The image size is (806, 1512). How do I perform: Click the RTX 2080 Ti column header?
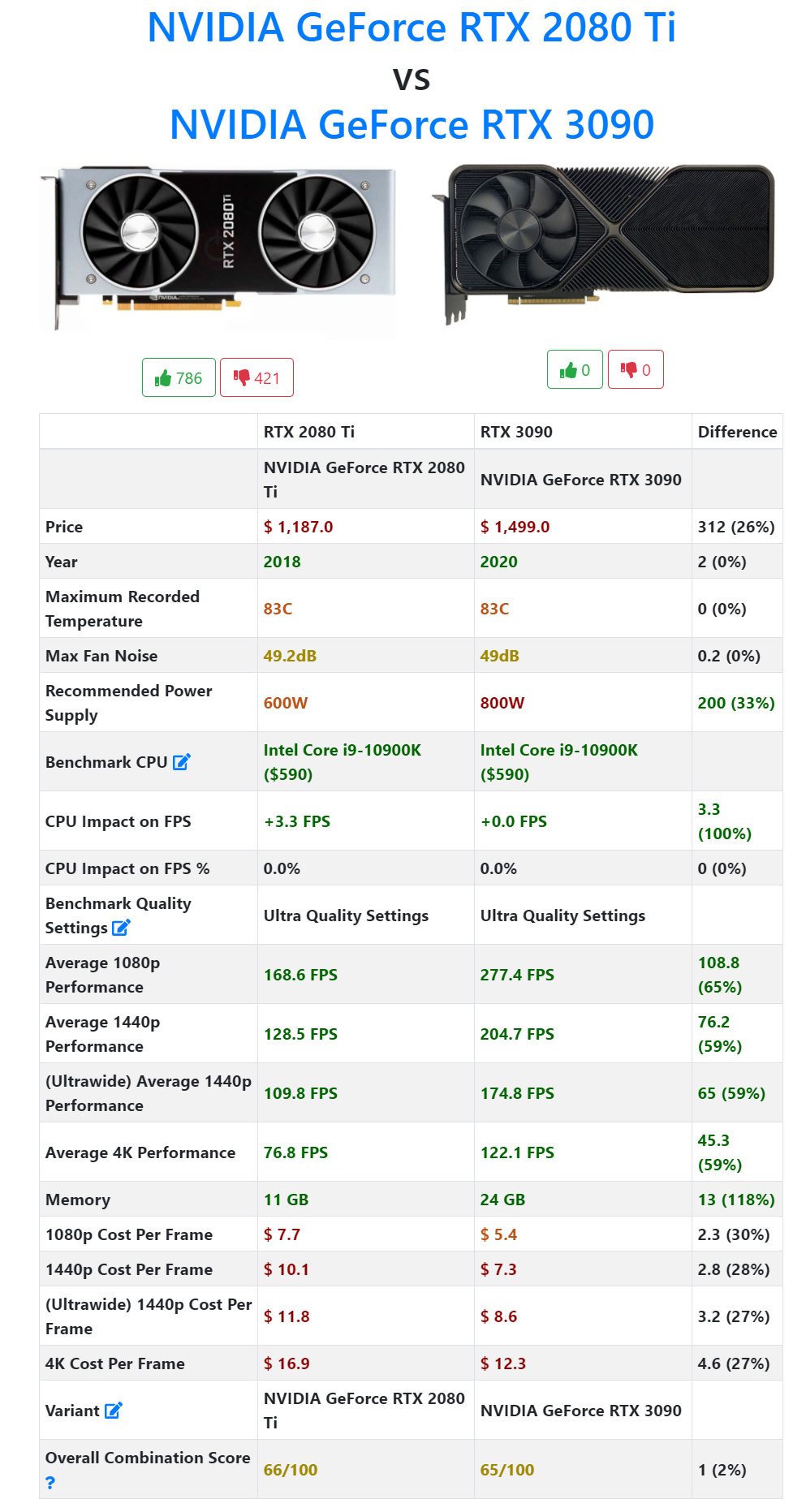pyautogui.click(x=309, y=432)
